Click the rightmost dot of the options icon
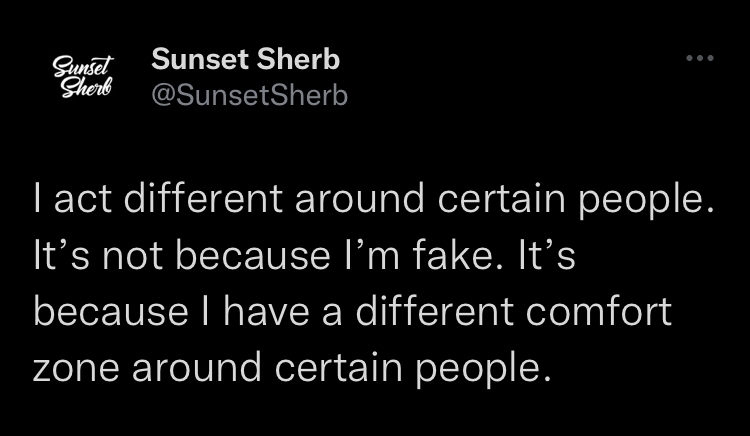 (710, 58)
